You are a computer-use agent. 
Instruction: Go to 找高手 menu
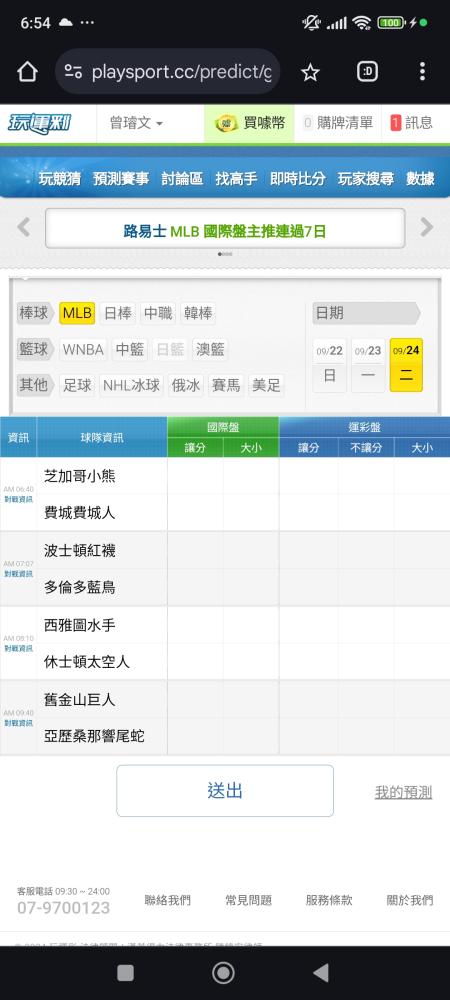(x=236, y=179)
